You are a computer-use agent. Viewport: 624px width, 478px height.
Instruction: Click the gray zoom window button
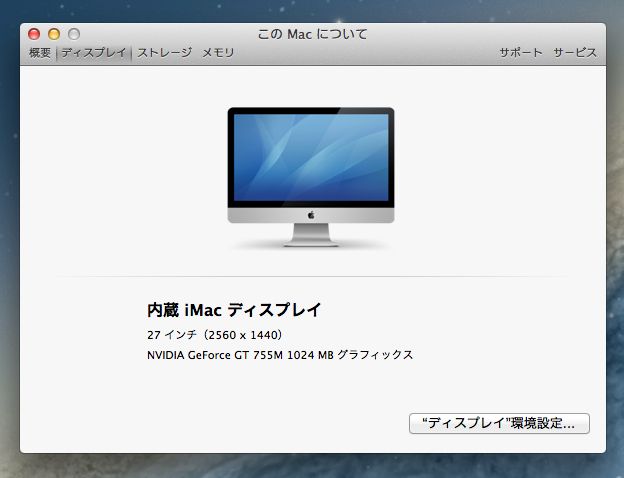[74, 34]
